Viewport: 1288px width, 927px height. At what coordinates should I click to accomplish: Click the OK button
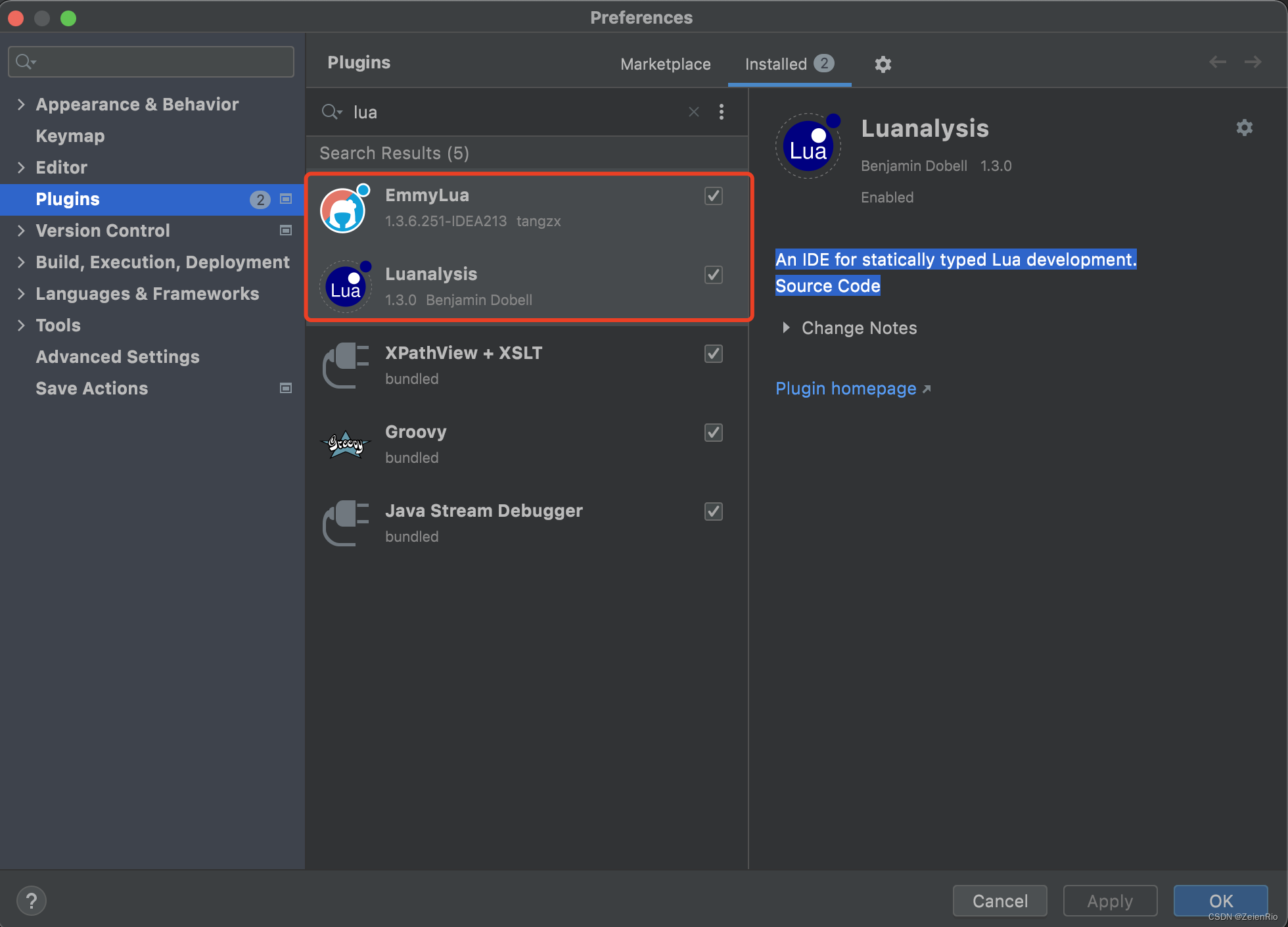coord(1224,899)
